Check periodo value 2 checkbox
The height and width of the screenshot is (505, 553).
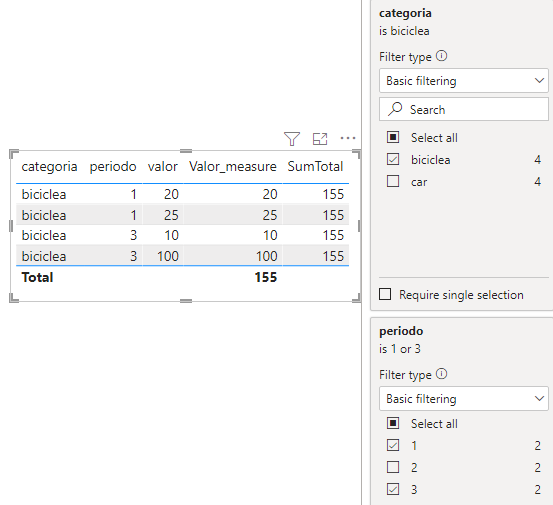point(393,467)
